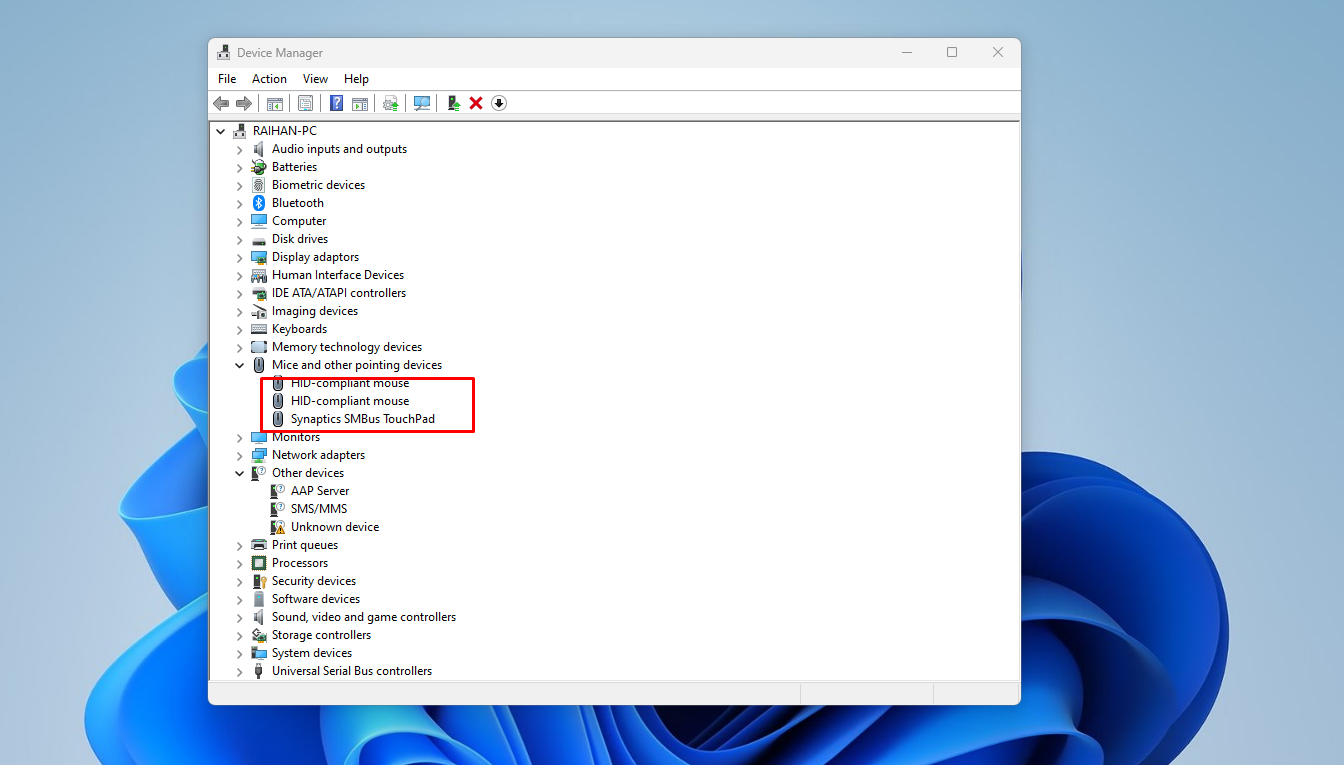Expand Sound, video and game controllers
This screenshot has width=1344, height=765.
(240, 617)
